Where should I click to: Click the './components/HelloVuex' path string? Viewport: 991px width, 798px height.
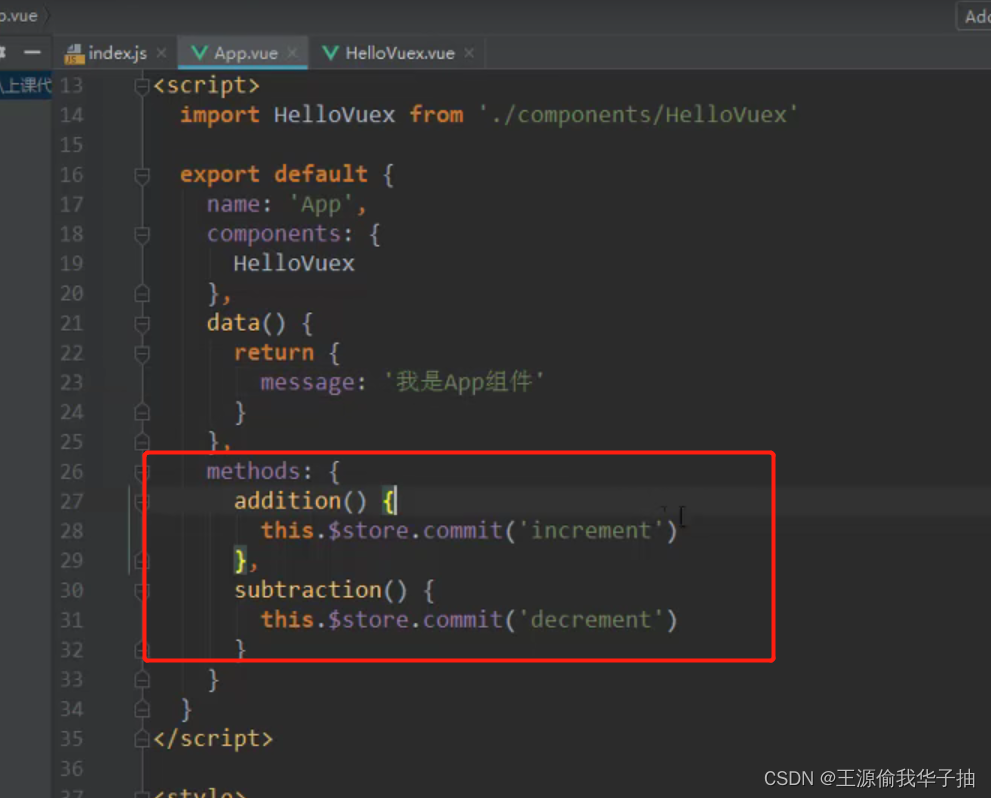click(x=638, y=115)
